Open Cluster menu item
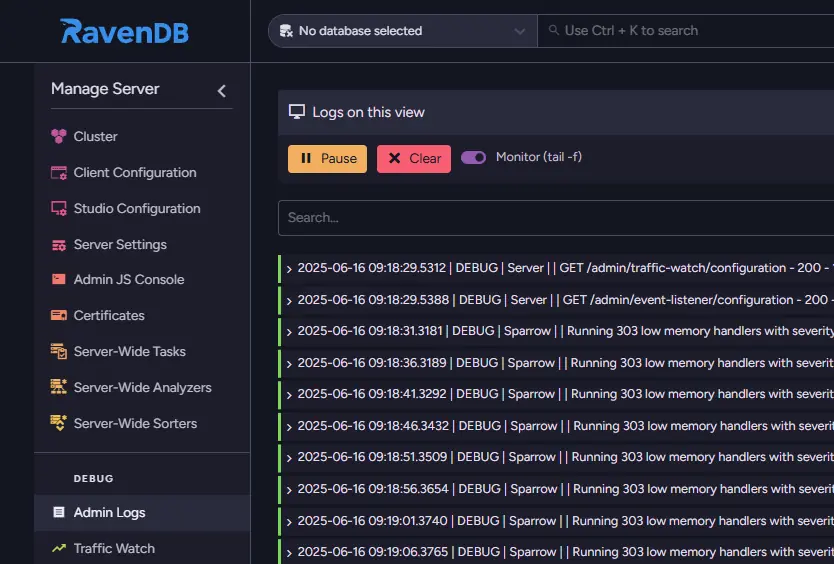The height and width of the screenshot is (564, 834). (x=142, y=136)
